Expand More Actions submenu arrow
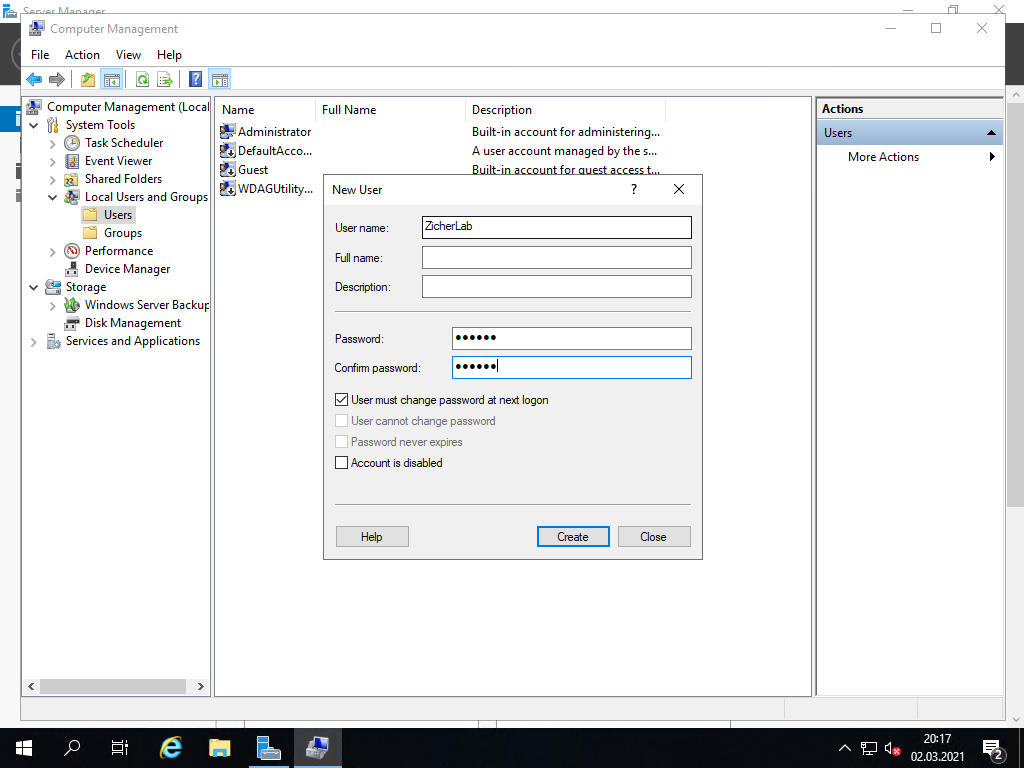The height and width of the screenshot is (768, 1024). (x=991, y=157)
